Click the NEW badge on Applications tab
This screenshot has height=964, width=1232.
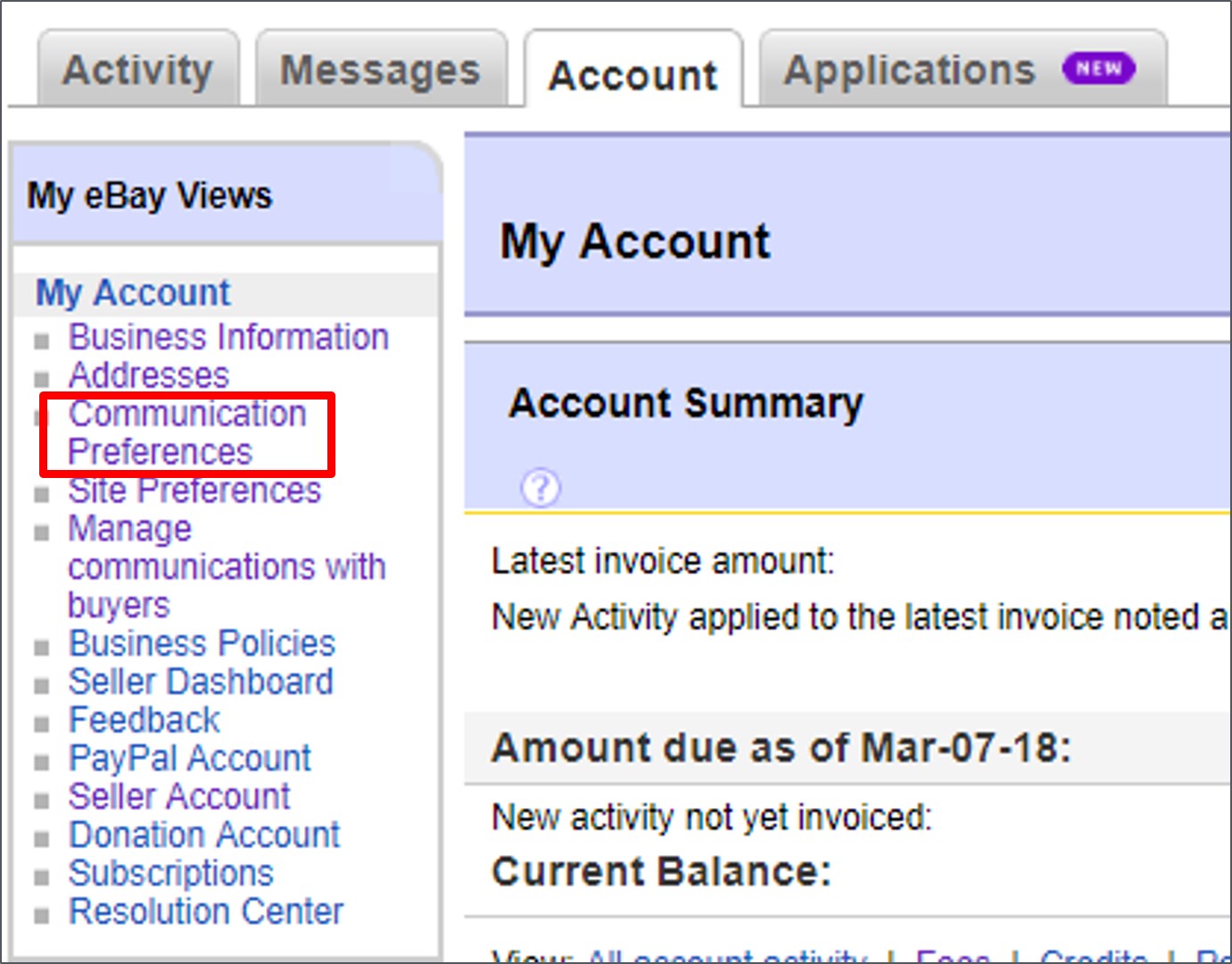(1098, 69)
